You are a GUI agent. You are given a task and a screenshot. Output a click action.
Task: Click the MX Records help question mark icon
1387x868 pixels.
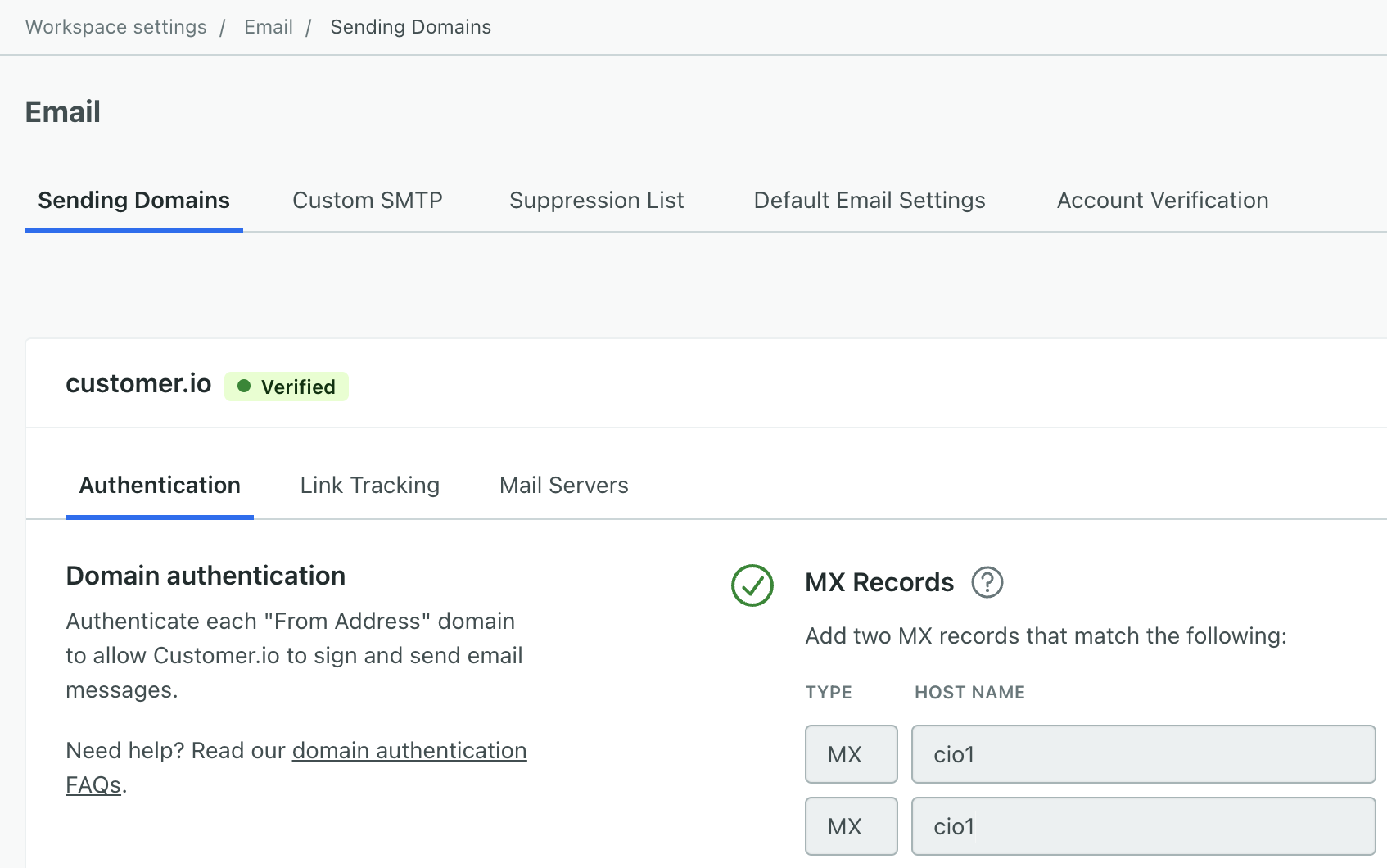tap(987, 582)
